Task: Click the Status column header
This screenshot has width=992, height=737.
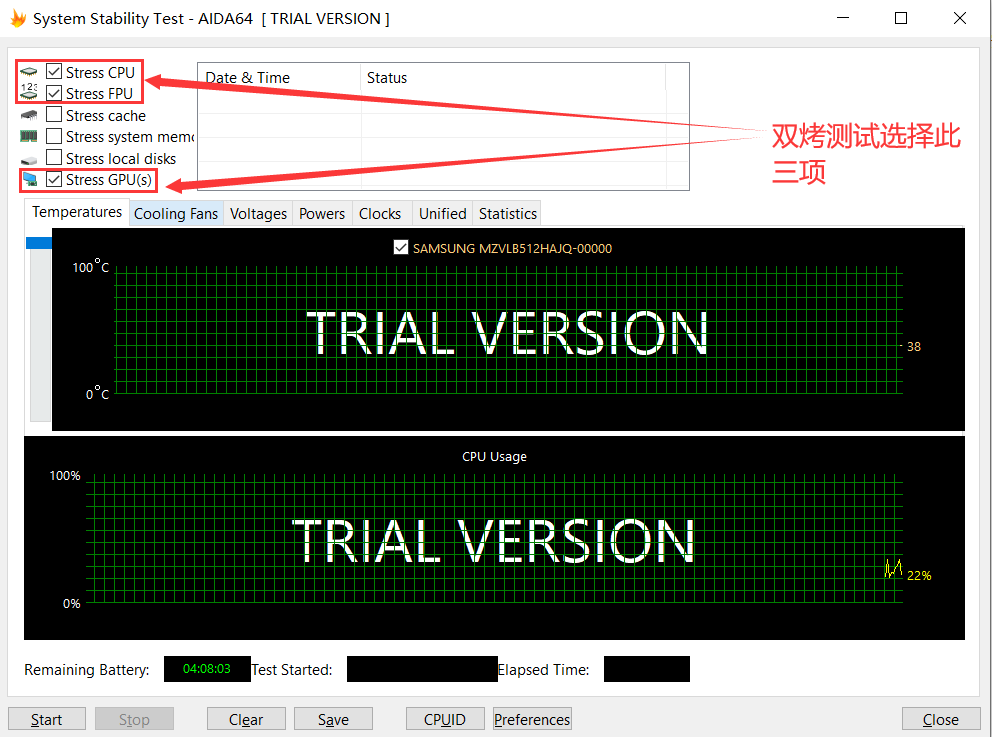Action: (513, 78)
